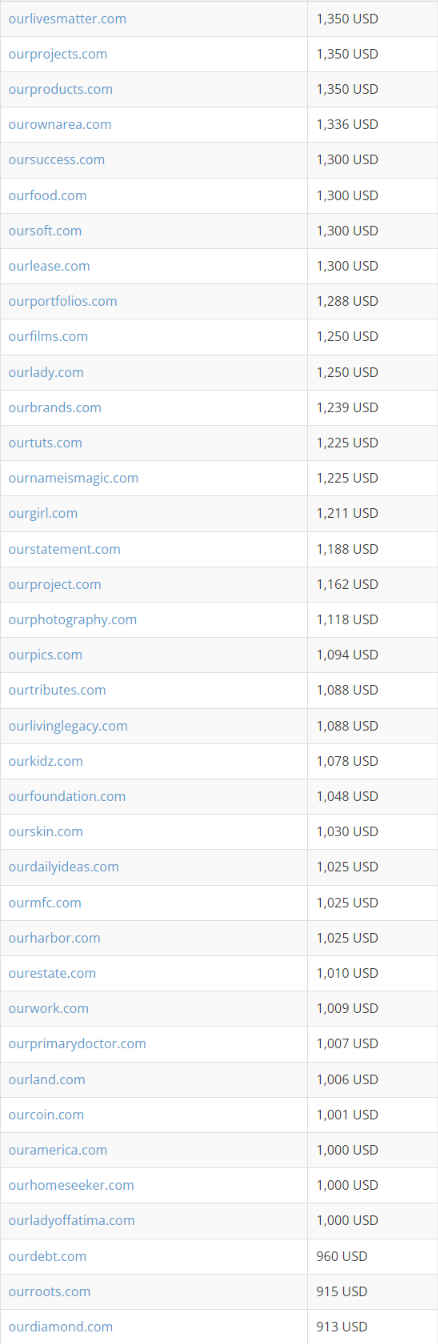
Task: Open ourladyoffatima.com listing
Action: coord(71,1220)
